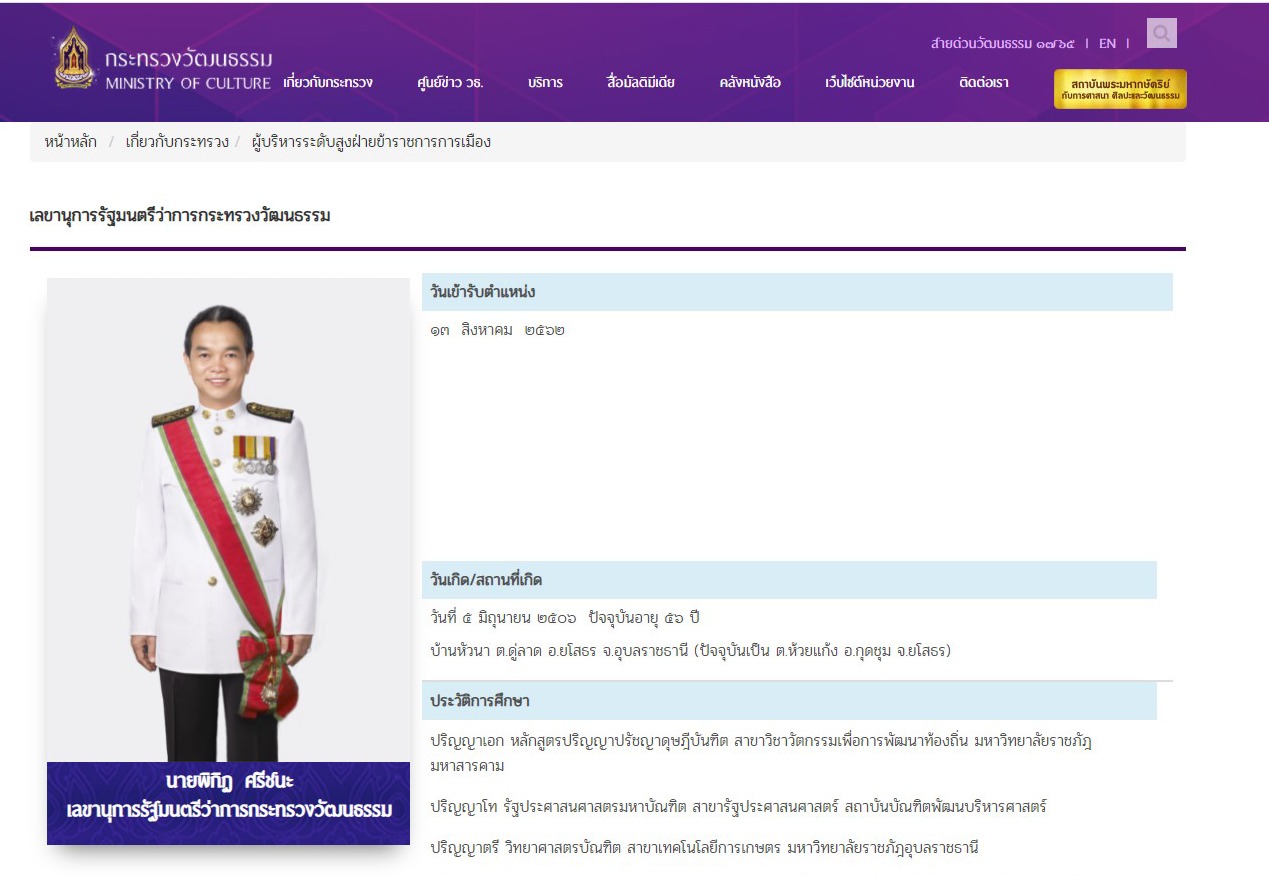Click ผู้บริหารระดับสูงฝ่ายข้าราชการการเมือง breadcrumb item
The width and height of the screenshot is (1269, 876).
click(x=371, y=142)
